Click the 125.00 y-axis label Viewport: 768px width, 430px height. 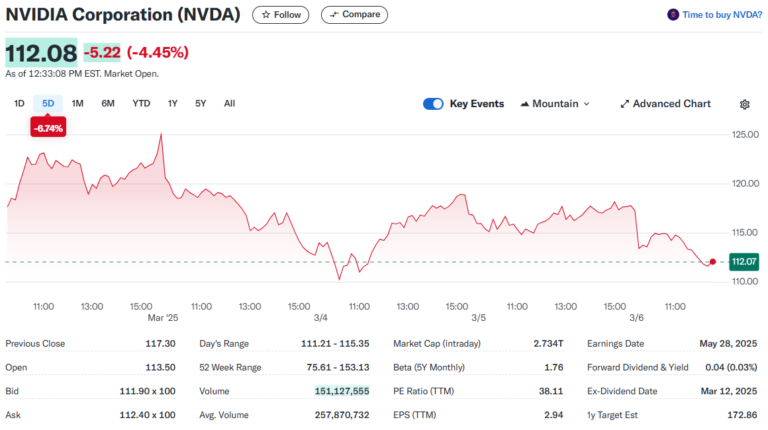click(x=745, y=135)
